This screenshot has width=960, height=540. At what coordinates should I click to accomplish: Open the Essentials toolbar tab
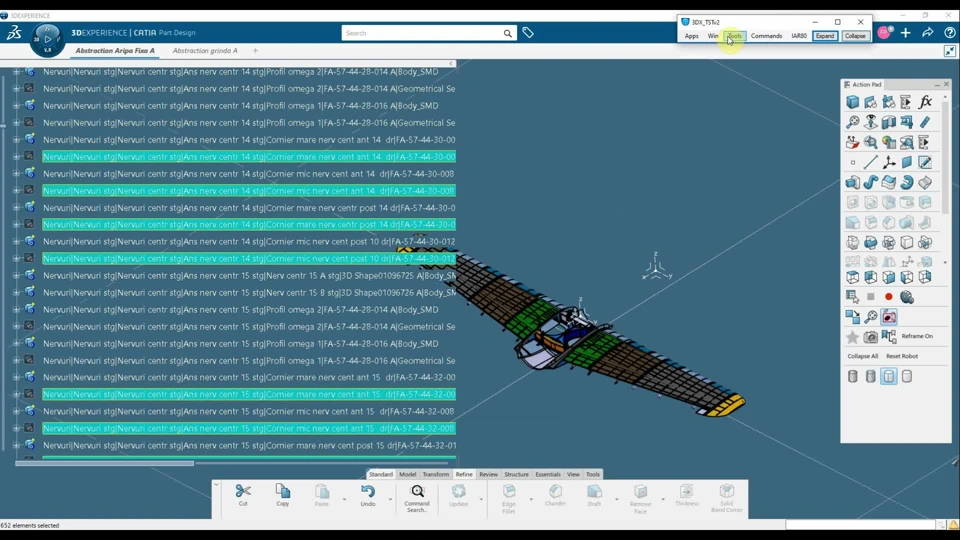(547, 474)
